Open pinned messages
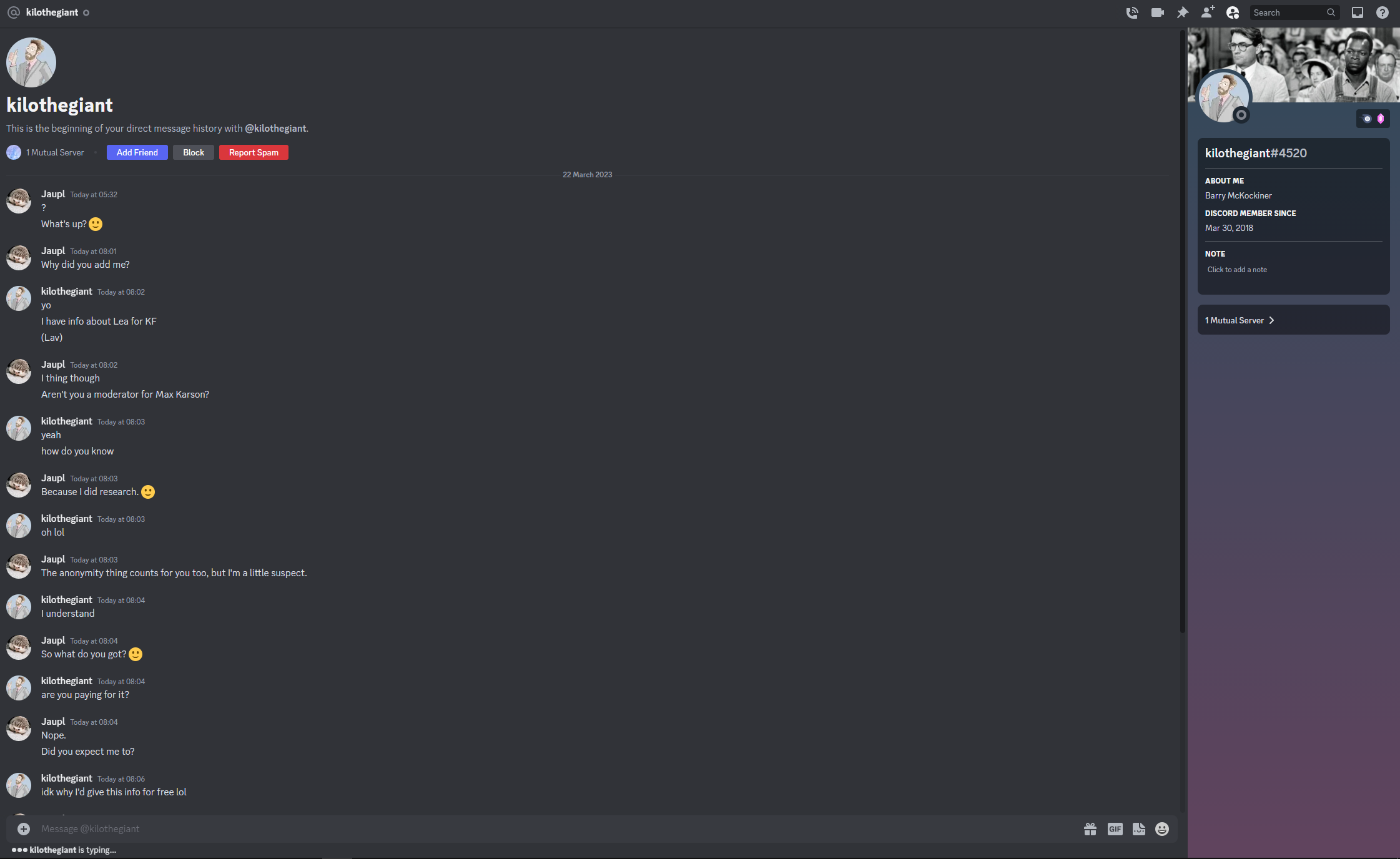Viewport: 1400px width, 859px height. 1183,12
